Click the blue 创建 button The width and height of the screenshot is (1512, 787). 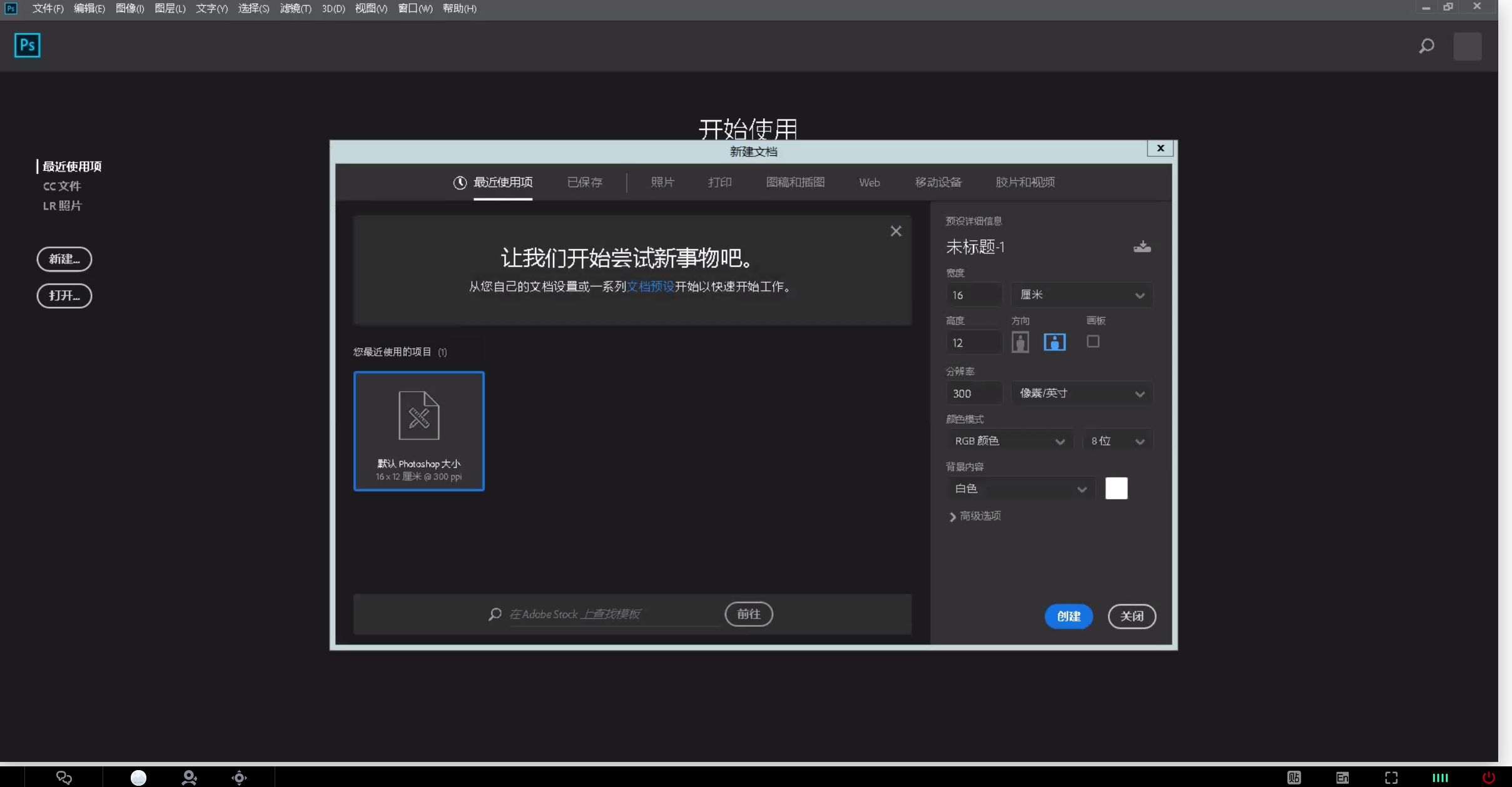[x=1068, y=616]
